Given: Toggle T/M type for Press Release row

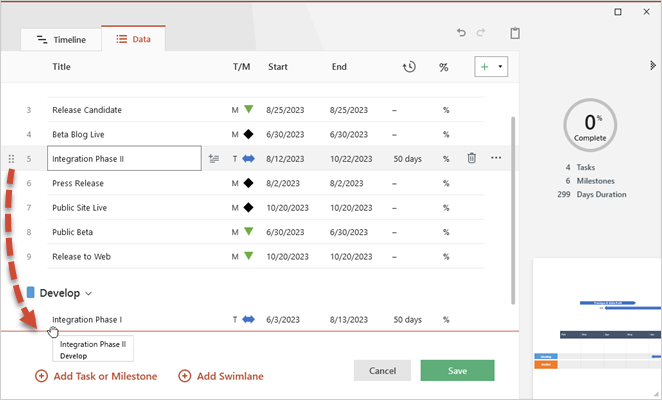Looking at the screenshot, I should (x=235, y=183).
